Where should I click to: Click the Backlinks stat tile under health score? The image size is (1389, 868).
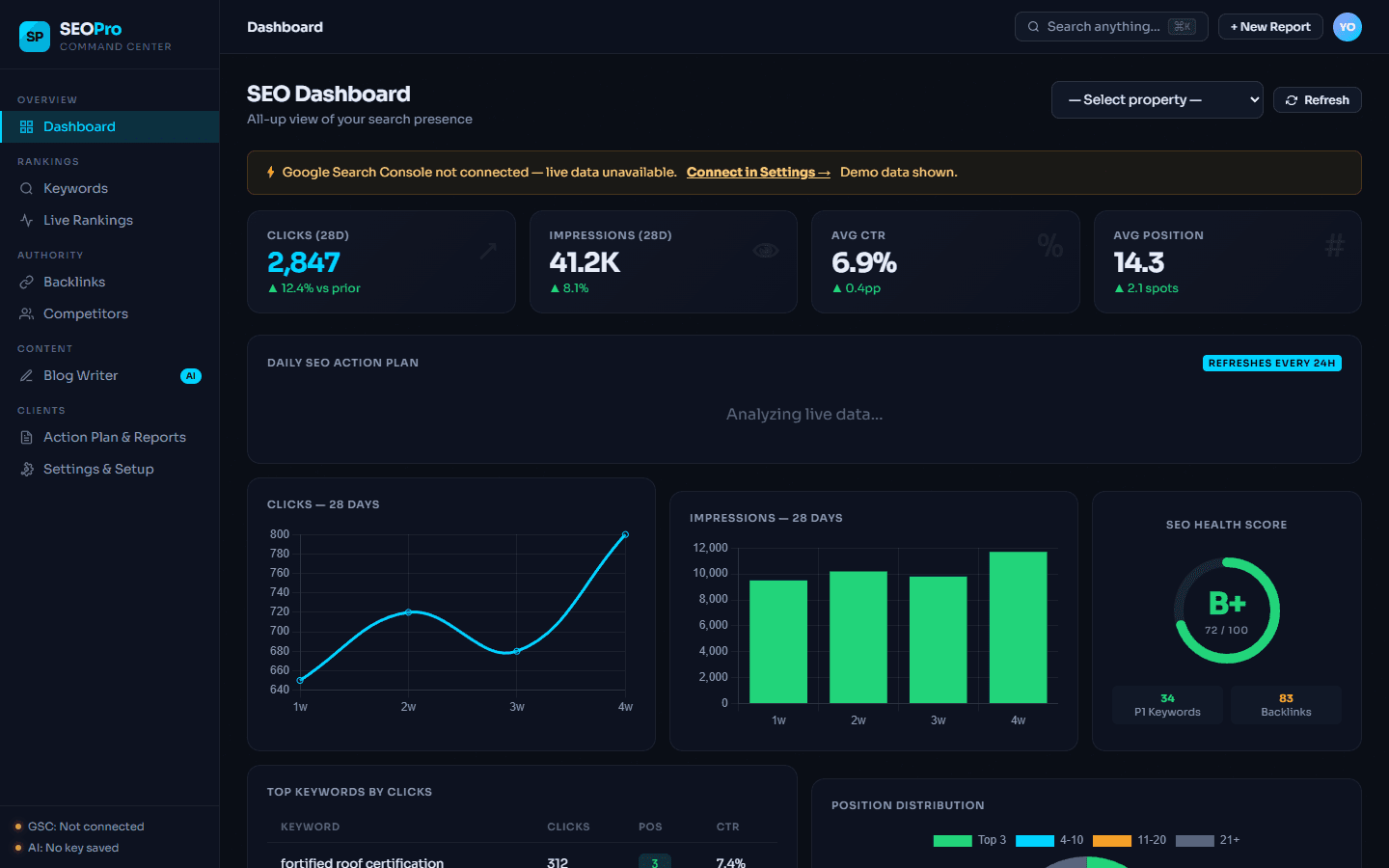click(1286, 705)
